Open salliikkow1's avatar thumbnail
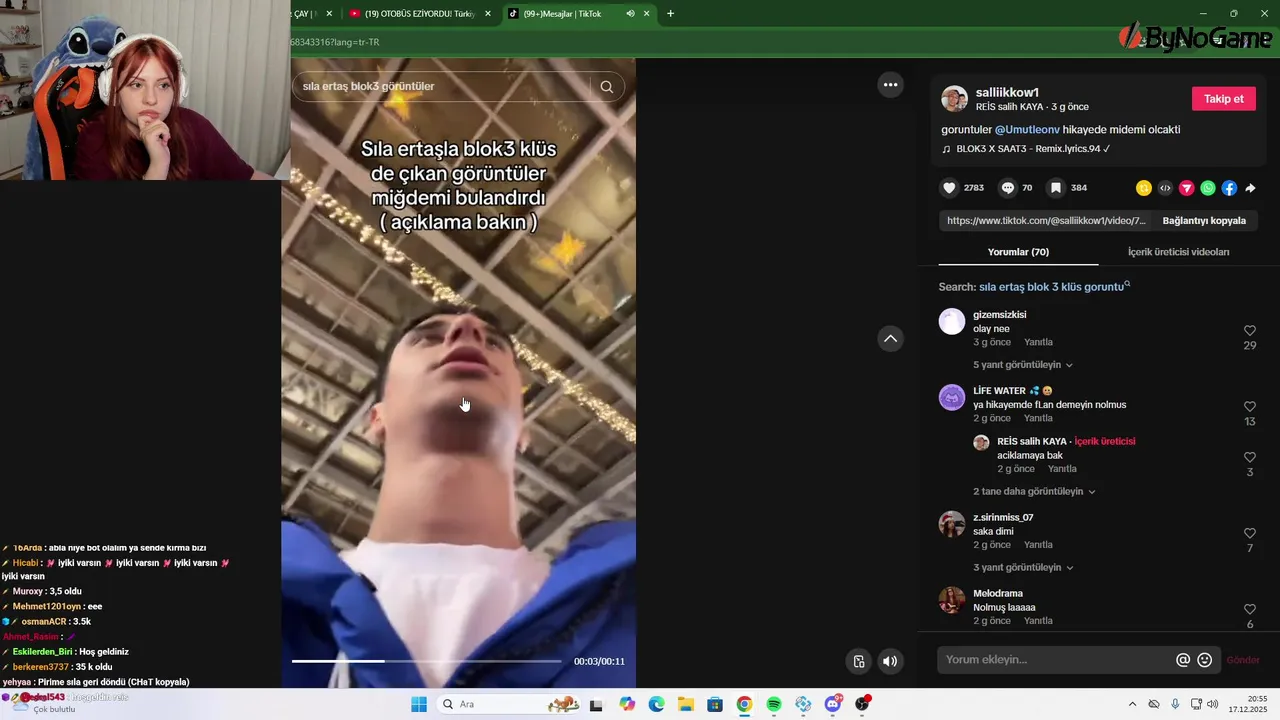The height and width of the screenshot is (720, 1280). [x=954, y=99]
